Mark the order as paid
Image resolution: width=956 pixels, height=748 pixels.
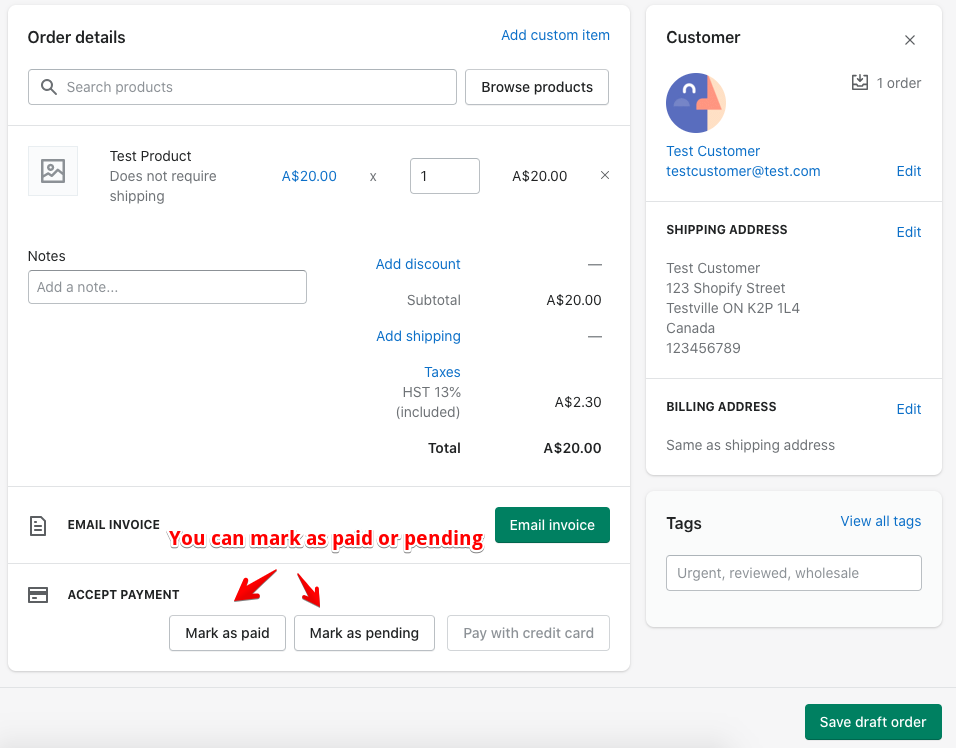coord(227,633)
